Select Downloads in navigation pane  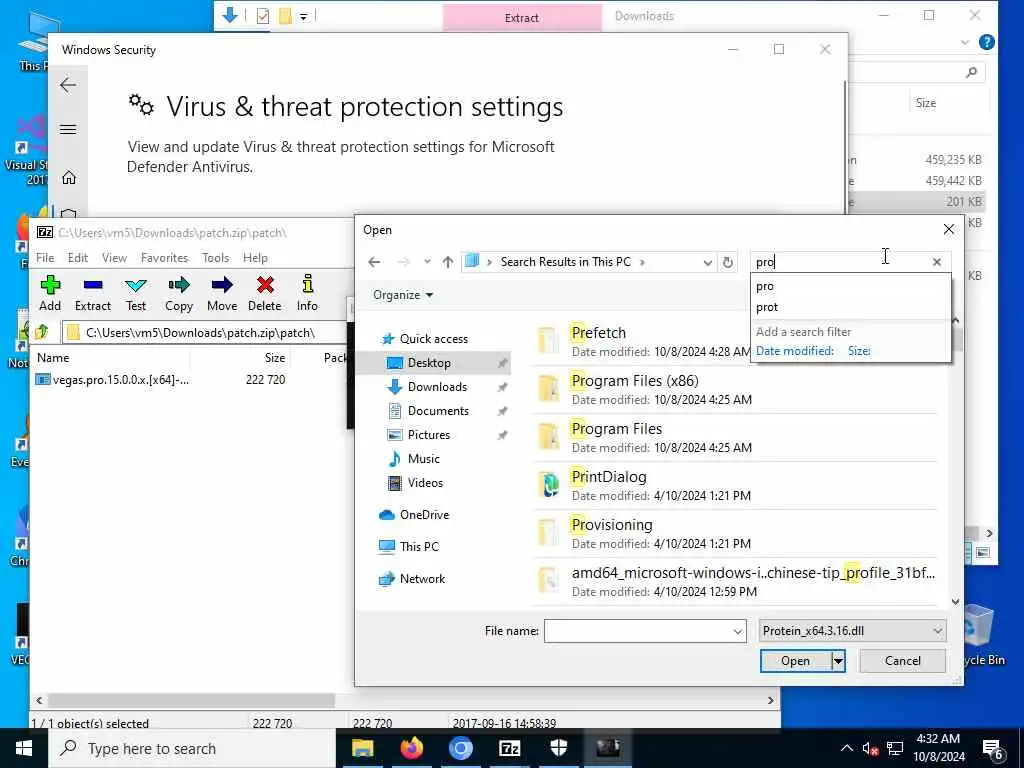[x=437, y=387]
